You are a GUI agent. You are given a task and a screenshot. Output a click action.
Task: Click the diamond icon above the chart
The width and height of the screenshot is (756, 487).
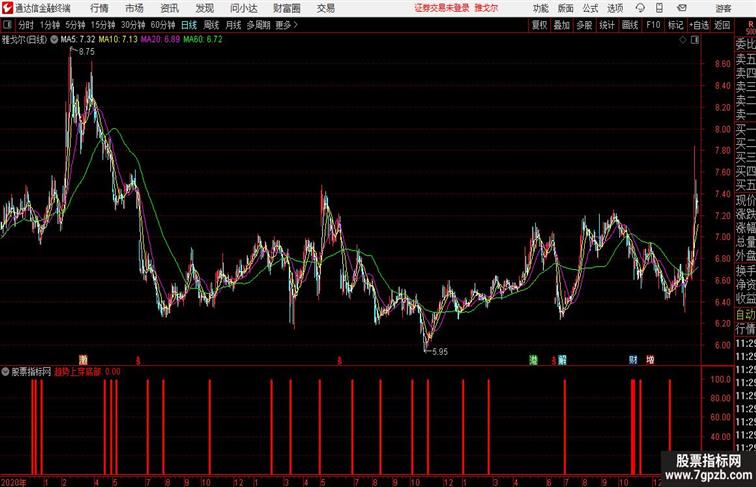coord(683,40)
